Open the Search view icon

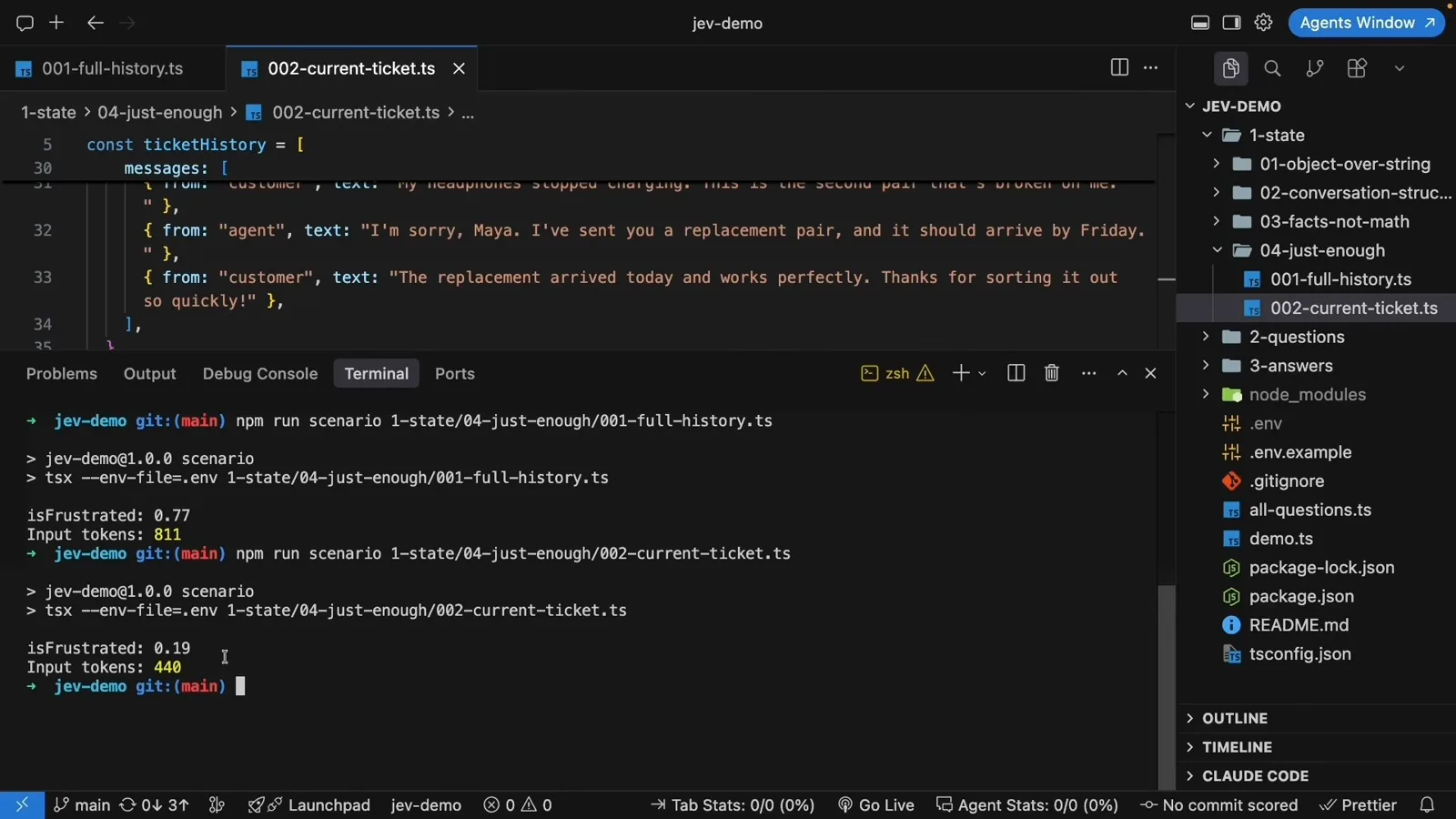pos(1272,68)
